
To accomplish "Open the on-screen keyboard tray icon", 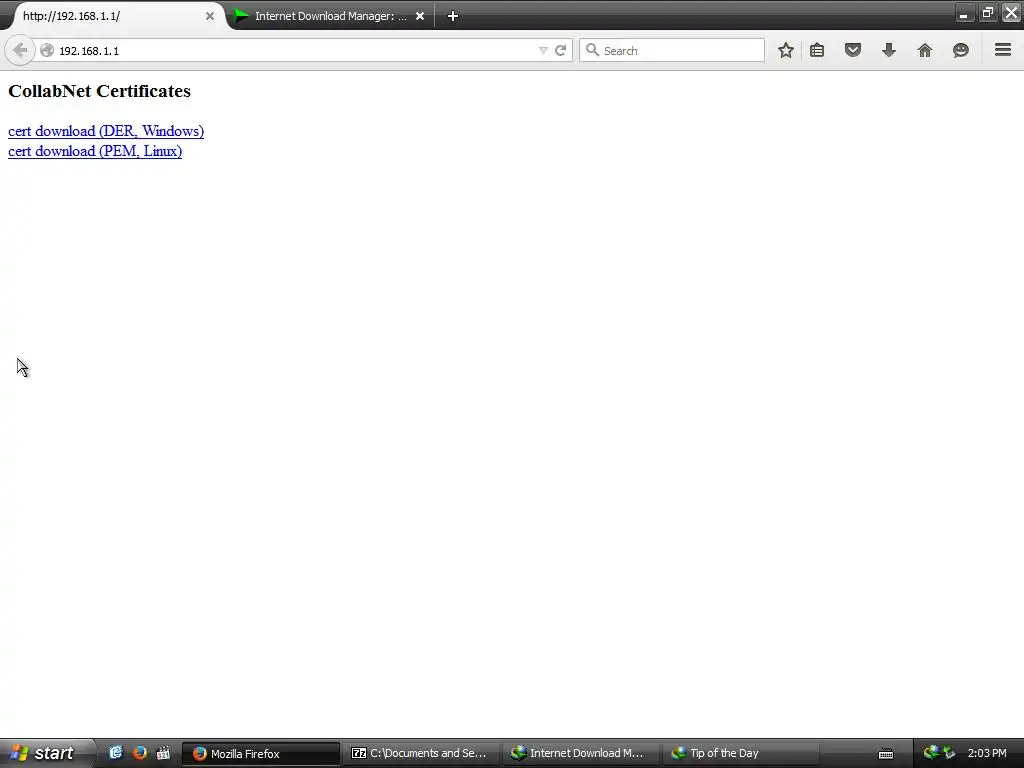I will point(886,754).
